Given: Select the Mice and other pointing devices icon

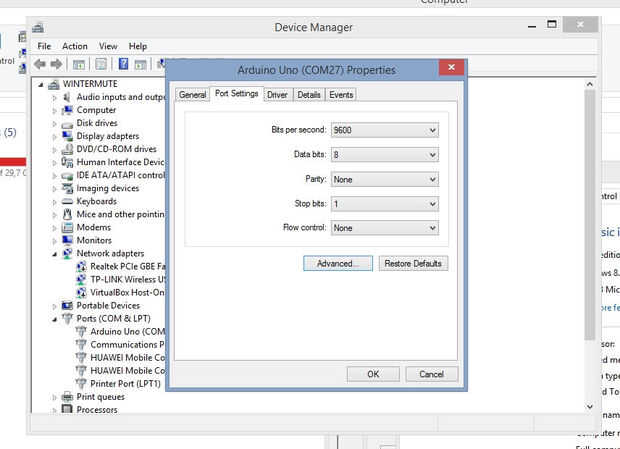Looking at the screenshot, I should click(67, 214).
